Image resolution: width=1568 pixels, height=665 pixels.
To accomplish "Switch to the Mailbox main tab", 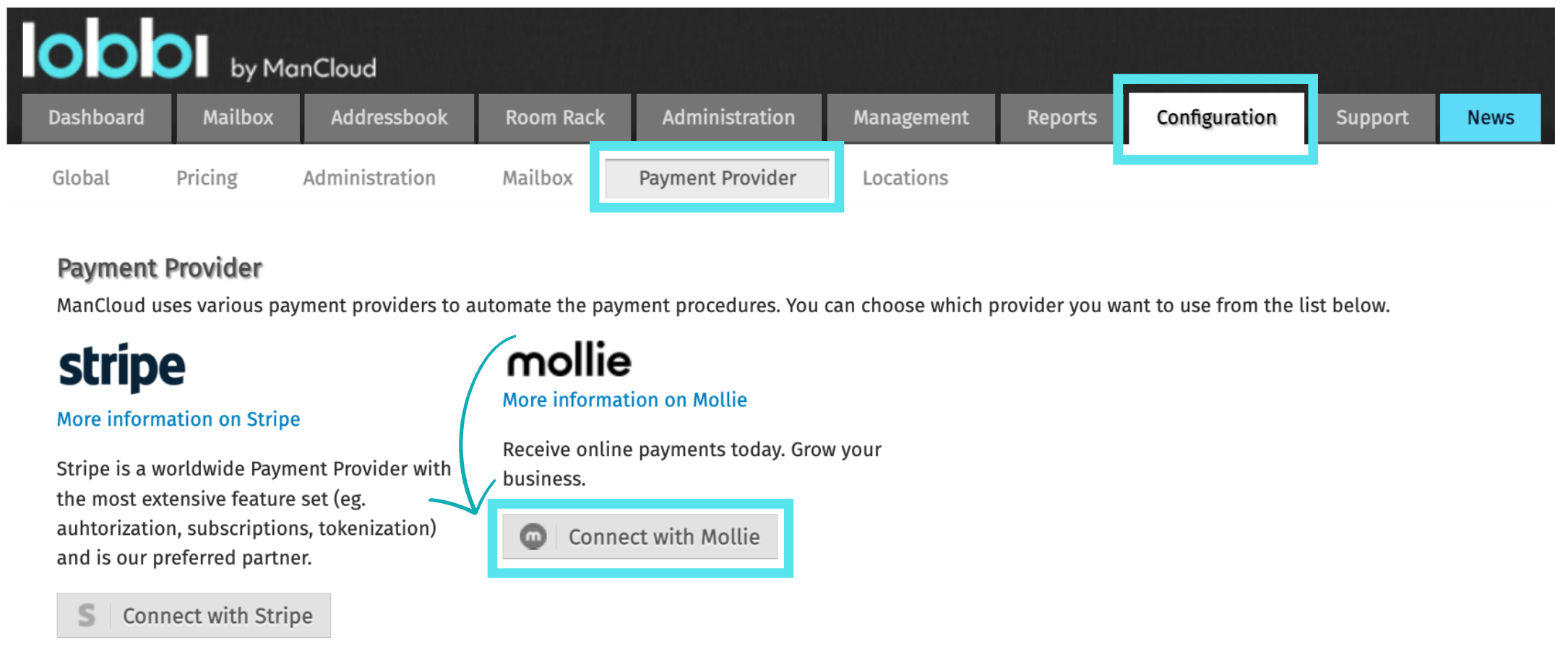I will (238, 118).
